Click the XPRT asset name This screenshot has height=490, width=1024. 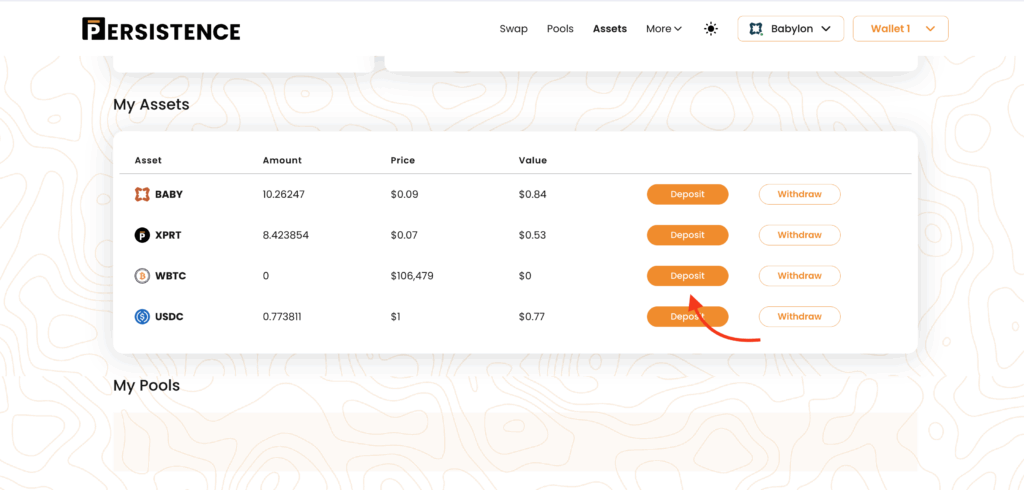(x=168, y=235)
